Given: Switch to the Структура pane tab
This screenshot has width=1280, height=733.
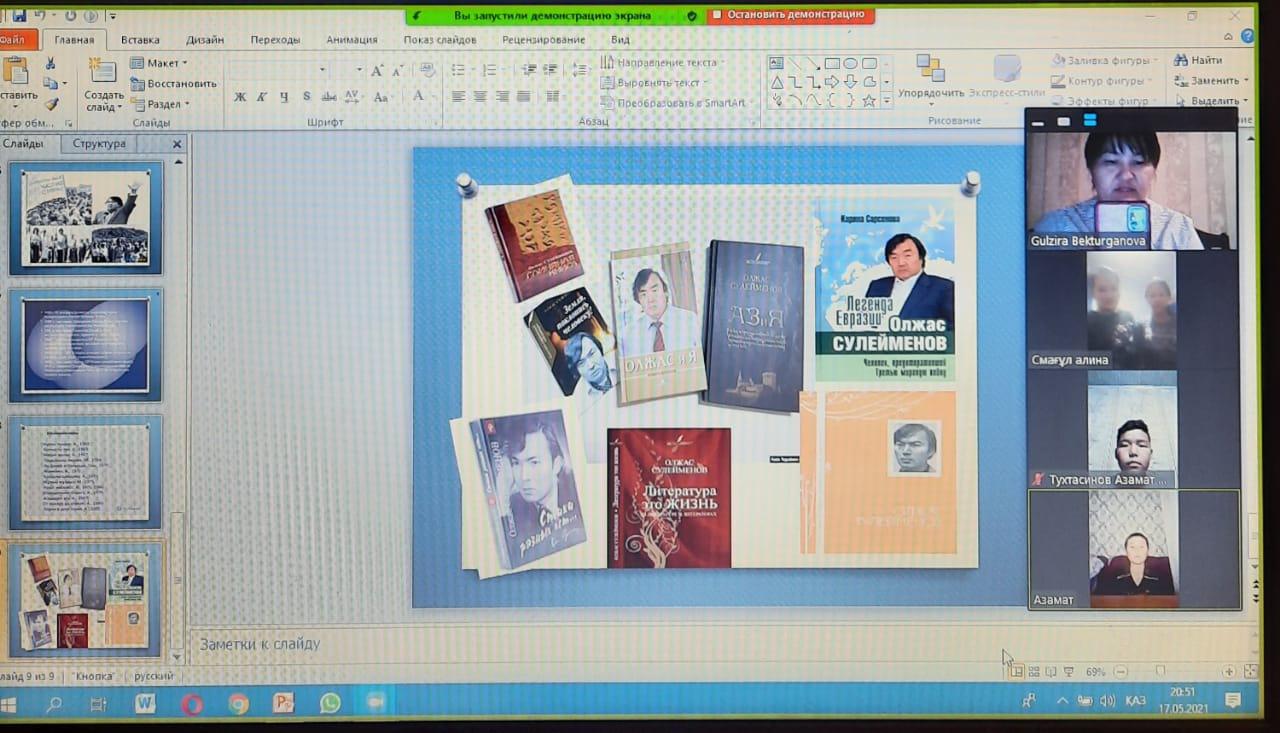Looking at the screenshot, I should 99,144.
